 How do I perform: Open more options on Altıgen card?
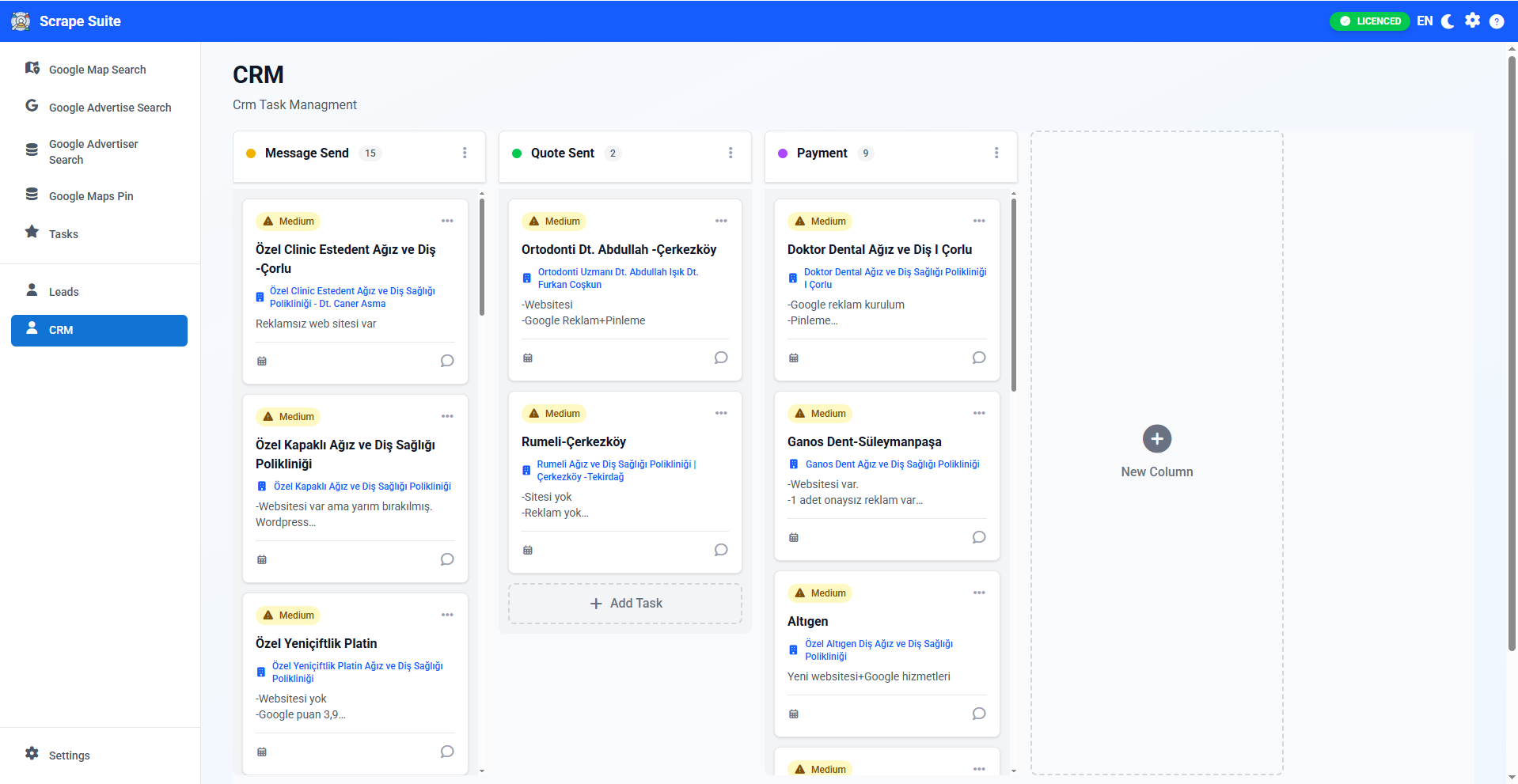pos(979,593)
